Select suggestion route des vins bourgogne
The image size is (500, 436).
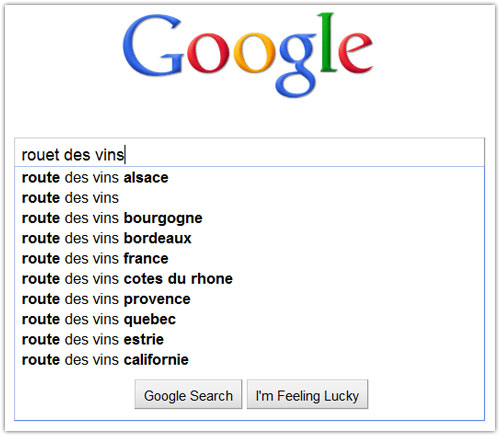point(249,218)
